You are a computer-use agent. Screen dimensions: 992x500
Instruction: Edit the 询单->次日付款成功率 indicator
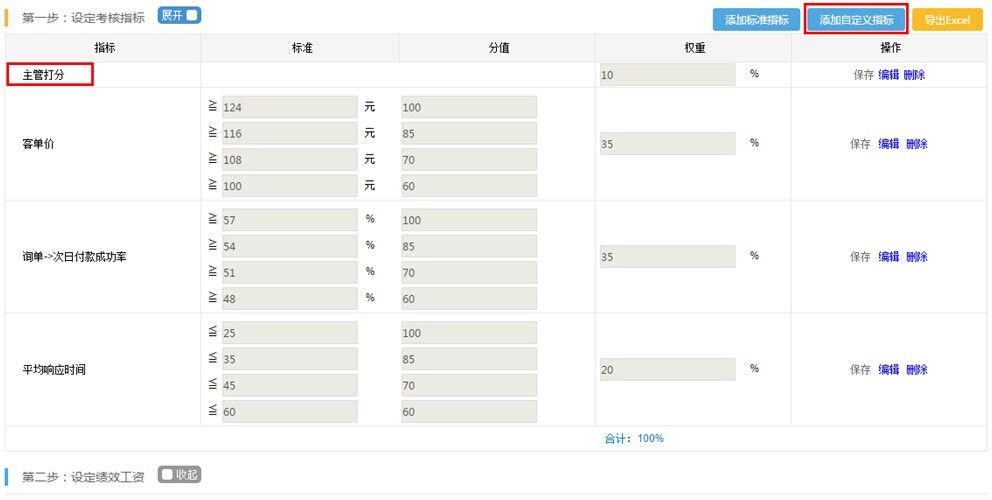pos(889,256)
